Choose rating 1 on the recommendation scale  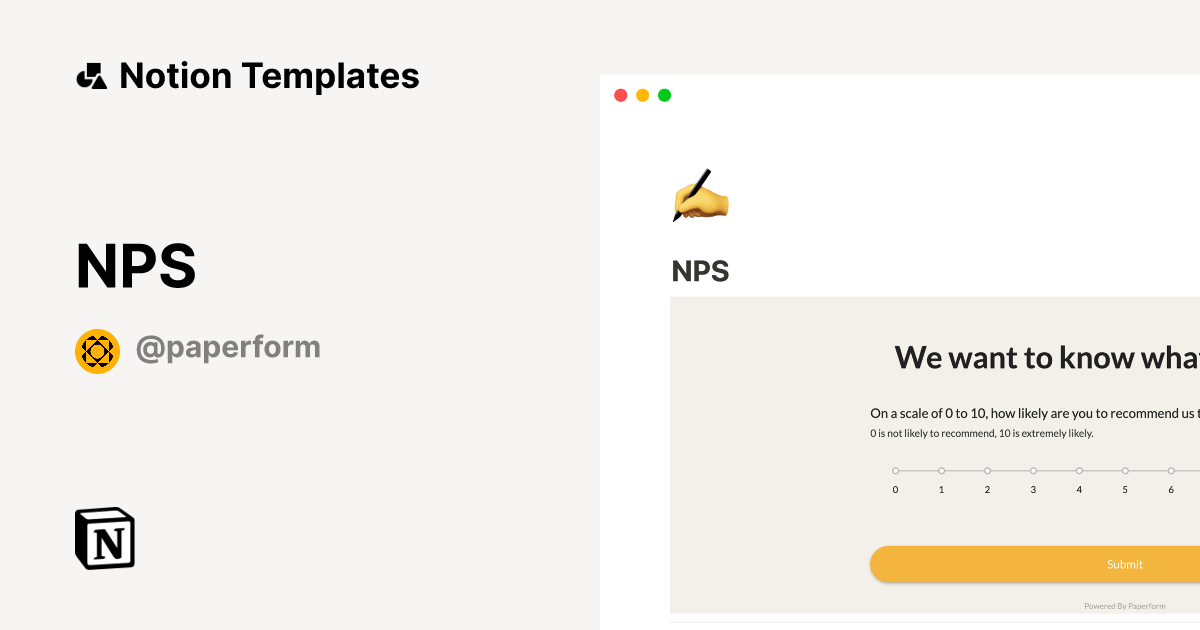(x=941, y=470)
